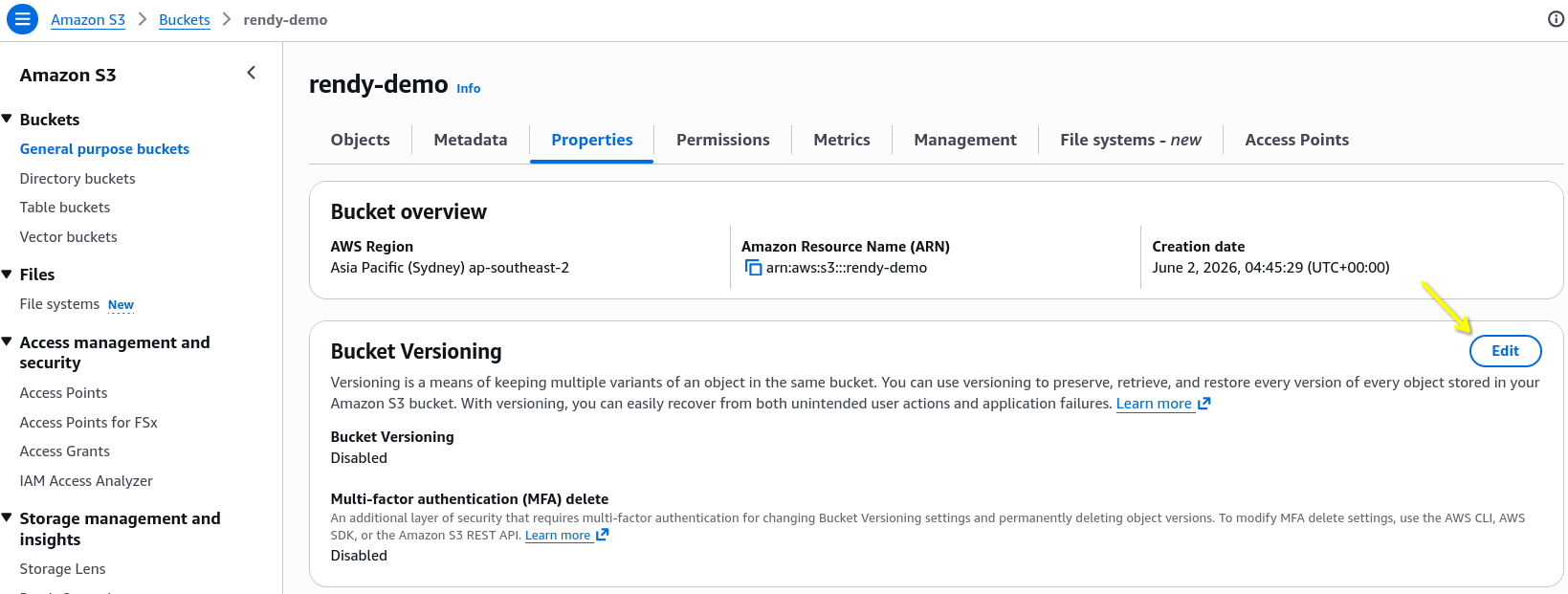
Task: Collapse the Amazon S3 side panel
Action: (x=252, y=73)
